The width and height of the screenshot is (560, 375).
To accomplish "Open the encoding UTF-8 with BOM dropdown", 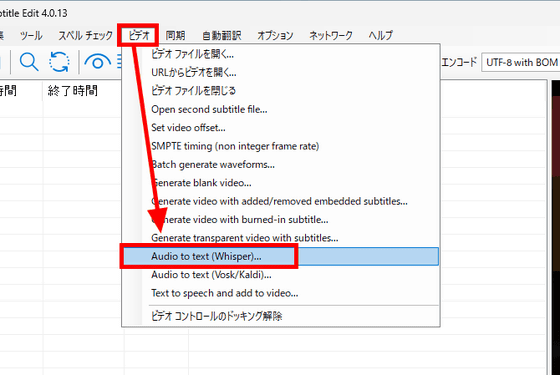I will (520, 62).
